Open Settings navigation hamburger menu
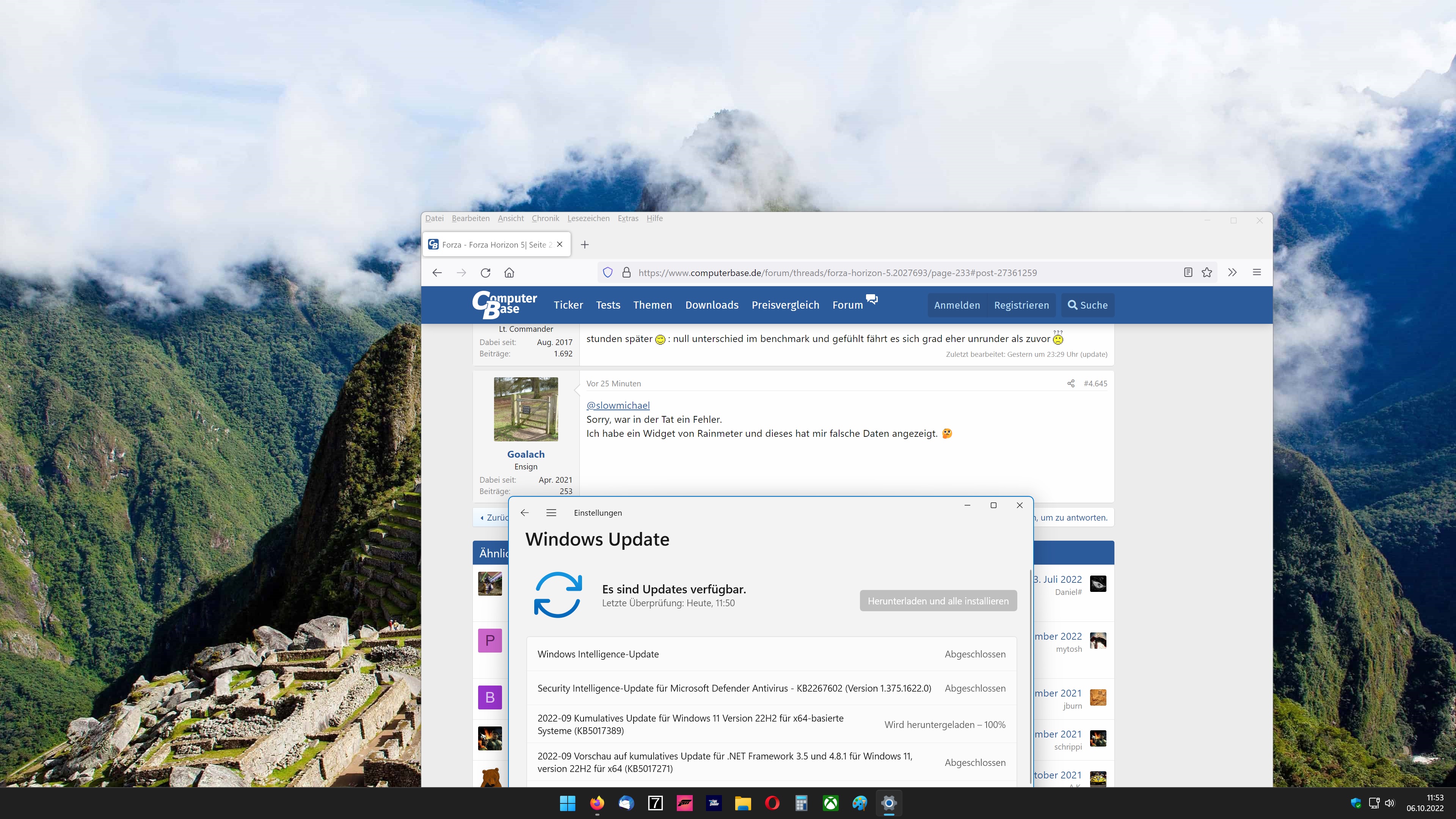 [551, 513]
